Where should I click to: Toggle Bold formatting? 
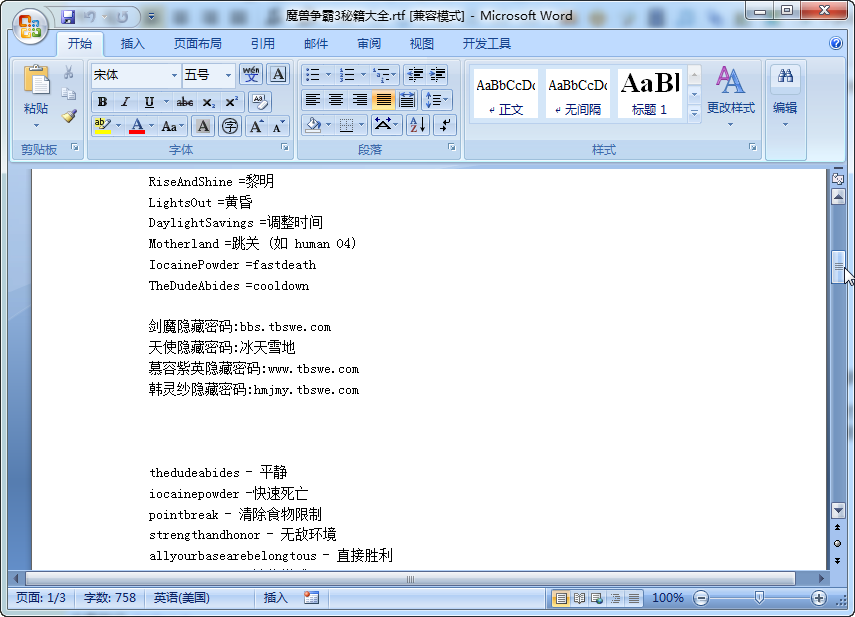click(103, 102)
